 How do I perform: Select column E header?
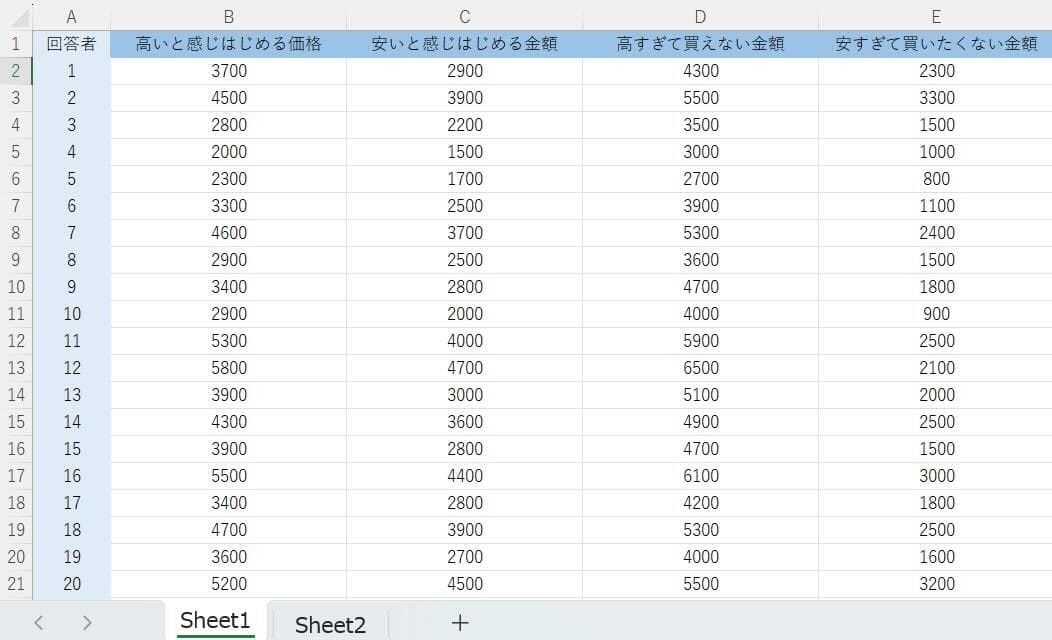point(936,16)
